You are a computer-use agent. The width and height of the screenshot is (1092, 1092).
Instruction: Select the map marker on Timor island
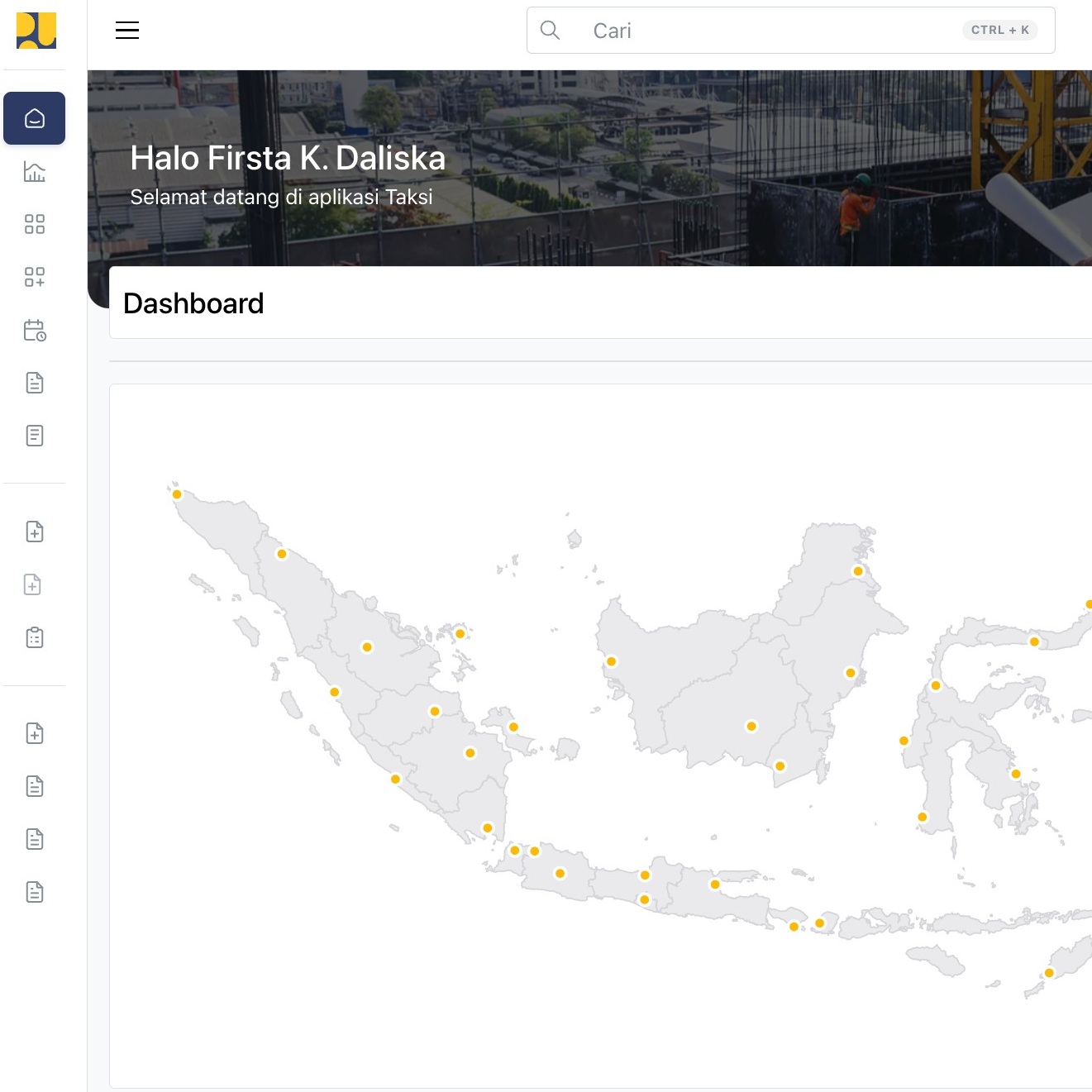coord(1049,973)
